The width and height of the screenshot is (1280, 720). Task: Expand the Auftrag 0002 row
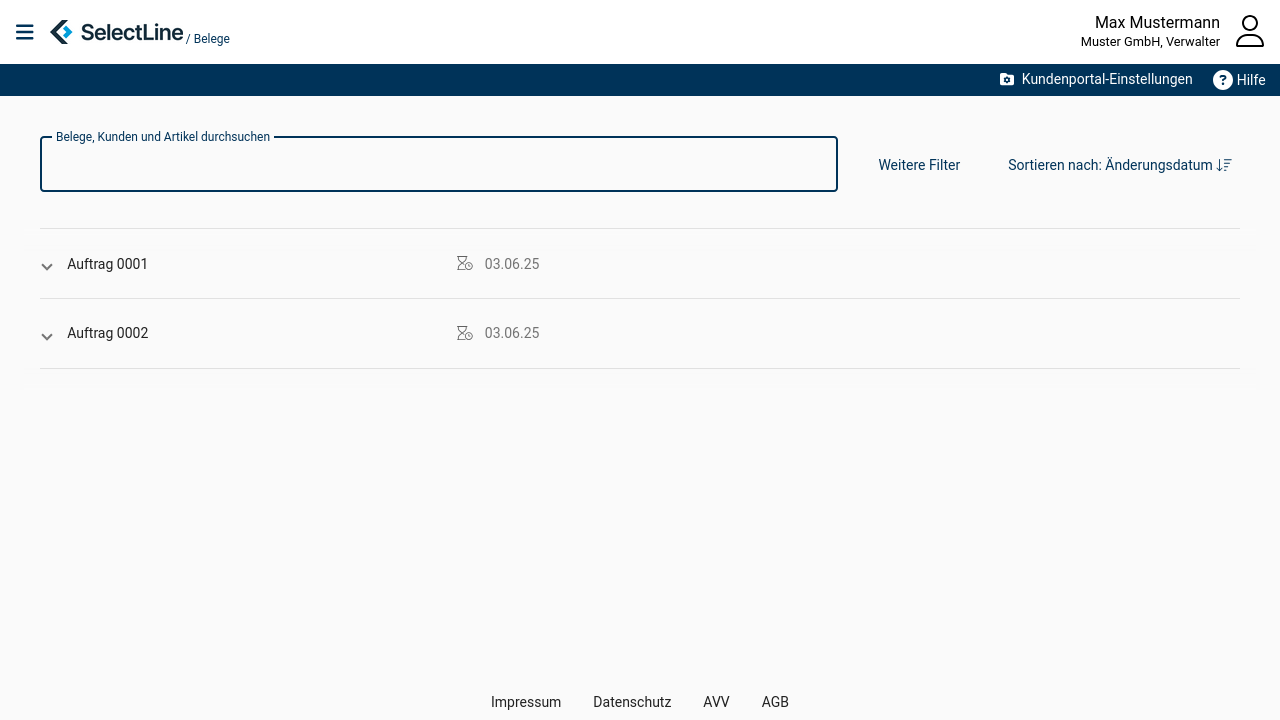tap(47, 336)
